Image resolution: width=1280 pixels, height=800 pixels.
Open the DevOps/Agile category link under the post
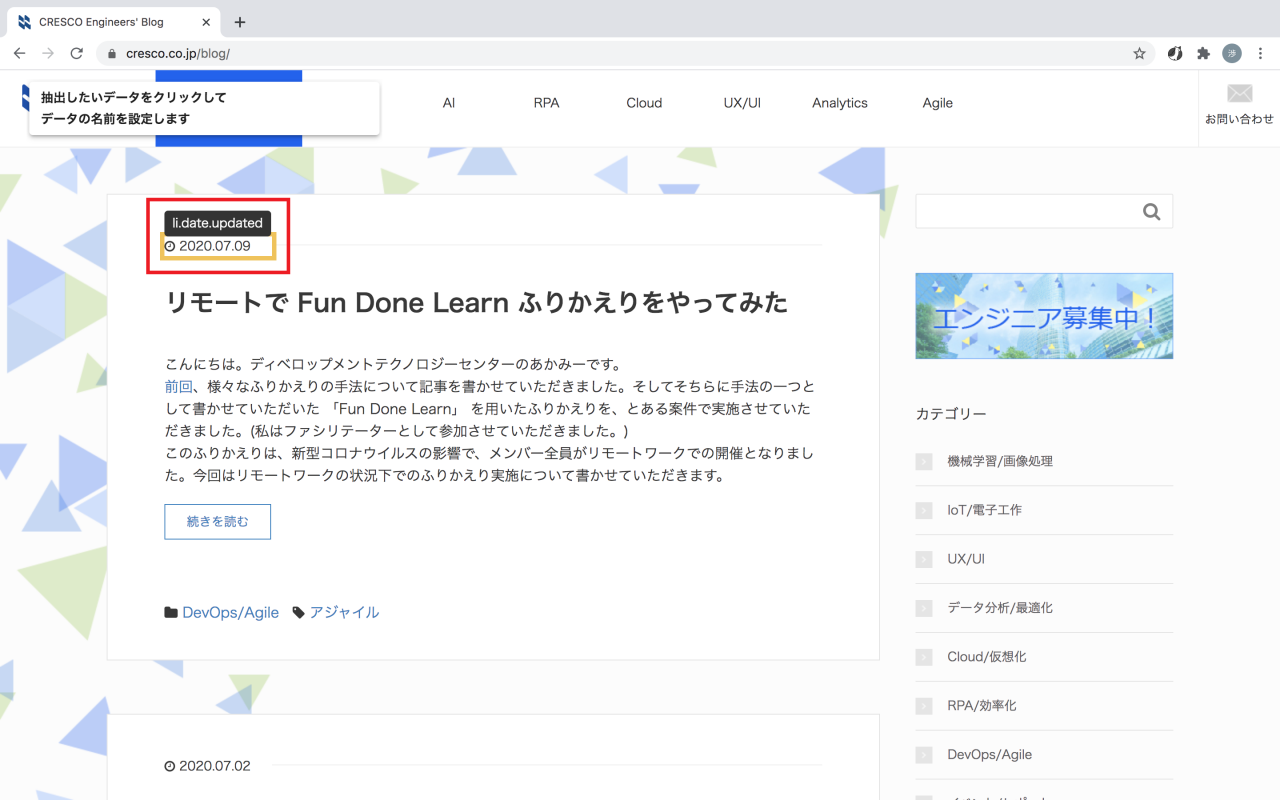230,613
